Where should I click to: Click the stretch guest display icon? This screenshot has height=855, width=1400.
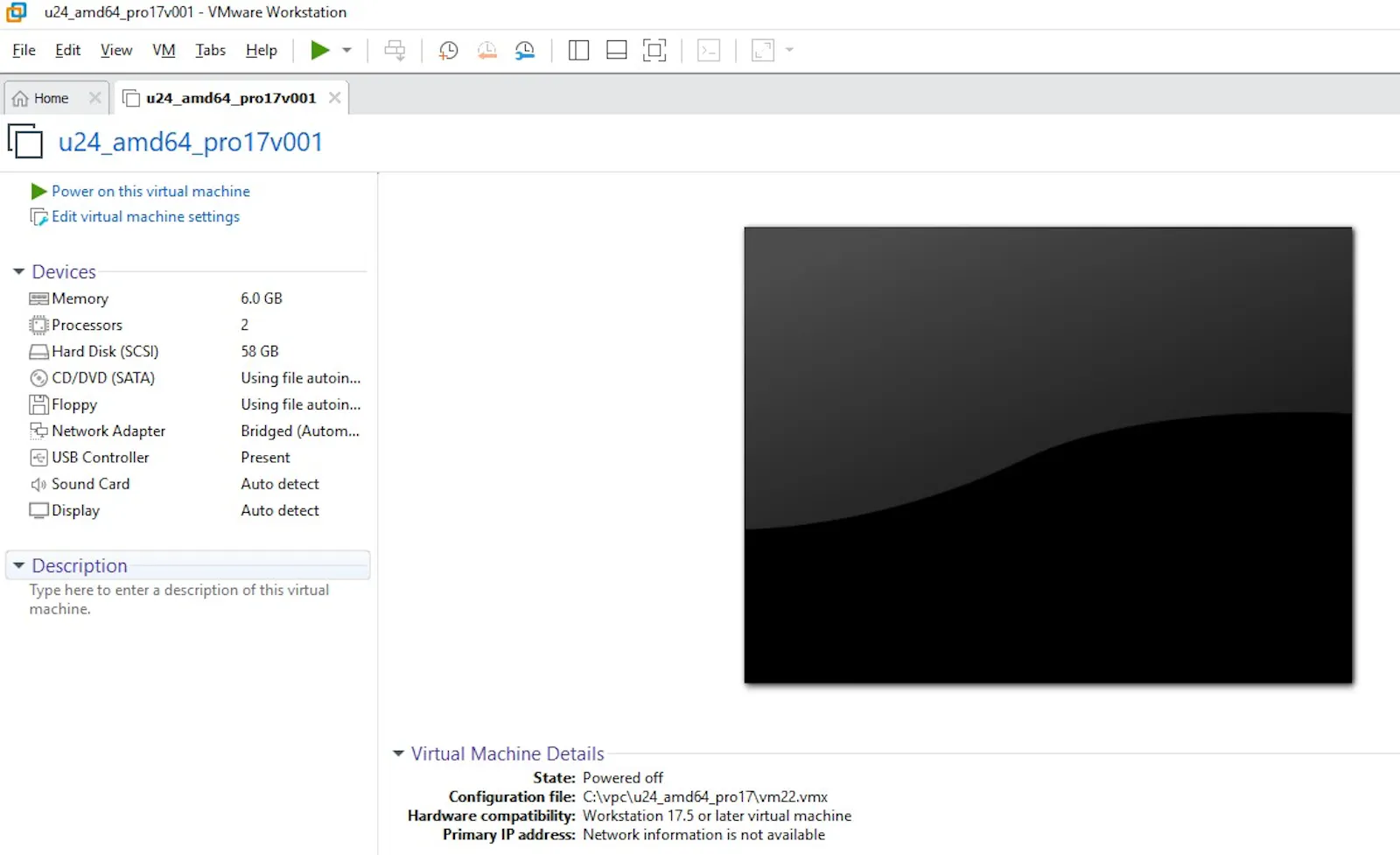click(x=763, y=51)
